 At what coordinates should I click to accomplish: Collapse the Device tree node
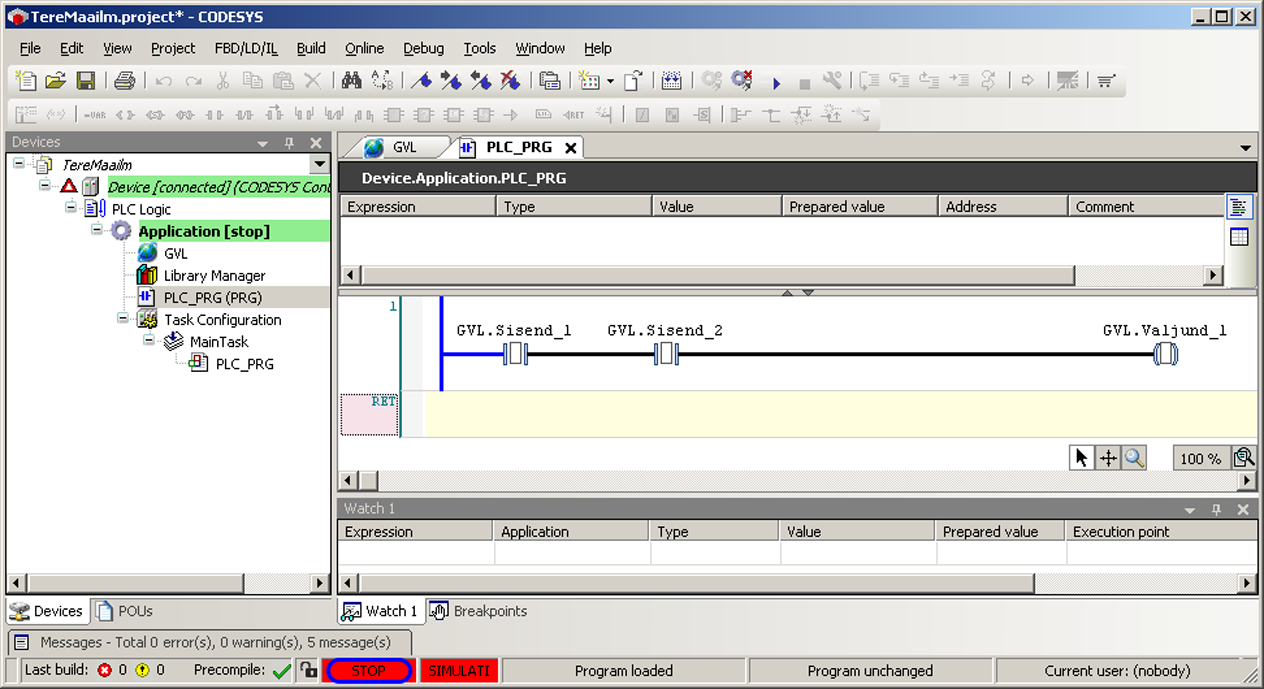(x=45, y=186)
